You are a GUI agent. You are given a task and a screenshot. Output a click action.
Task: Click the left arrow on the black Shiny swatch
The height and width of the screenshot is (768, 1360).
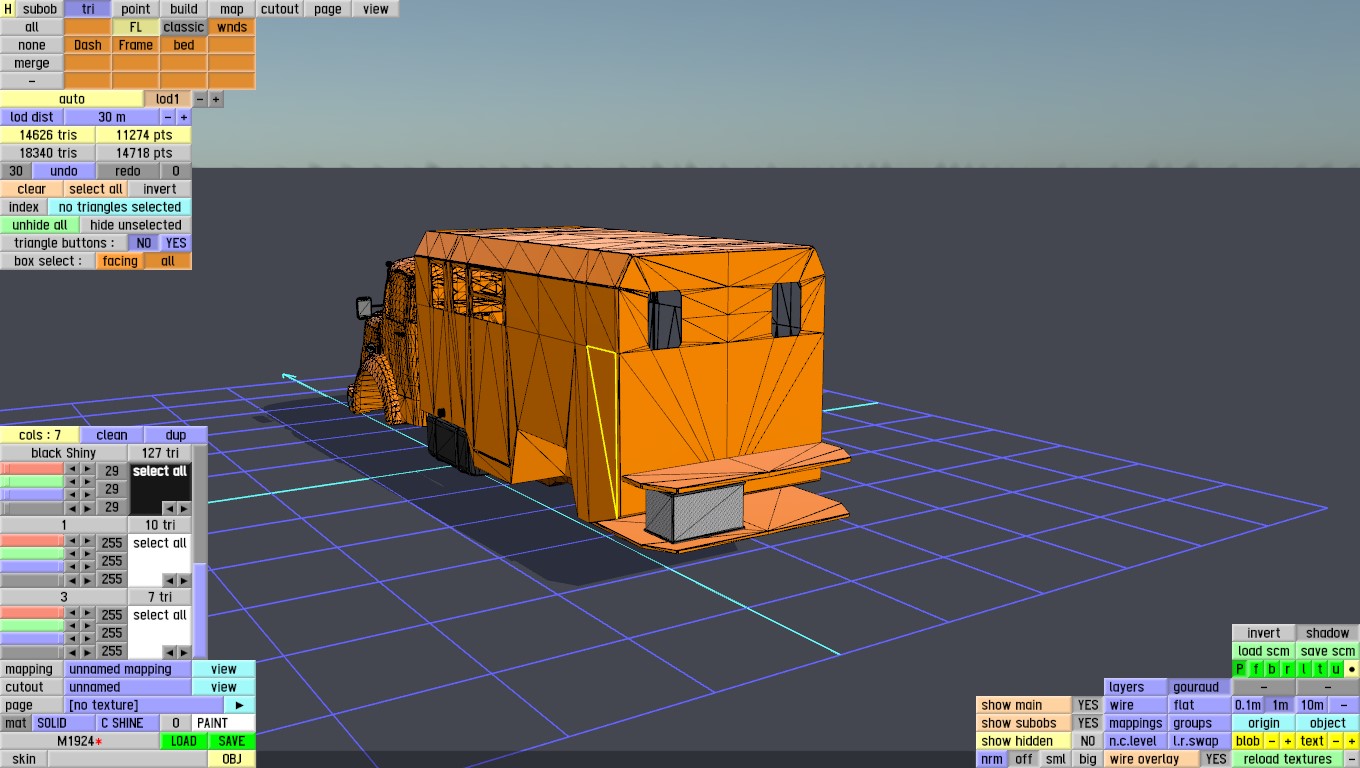pos(169,508)
